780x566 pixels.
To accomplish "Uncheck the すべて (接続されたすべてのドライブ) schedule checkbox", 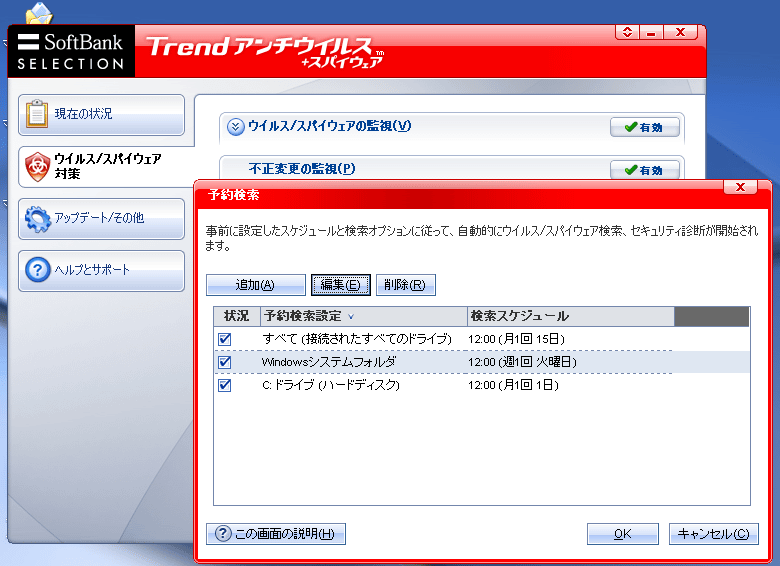I will click(225, 339).
